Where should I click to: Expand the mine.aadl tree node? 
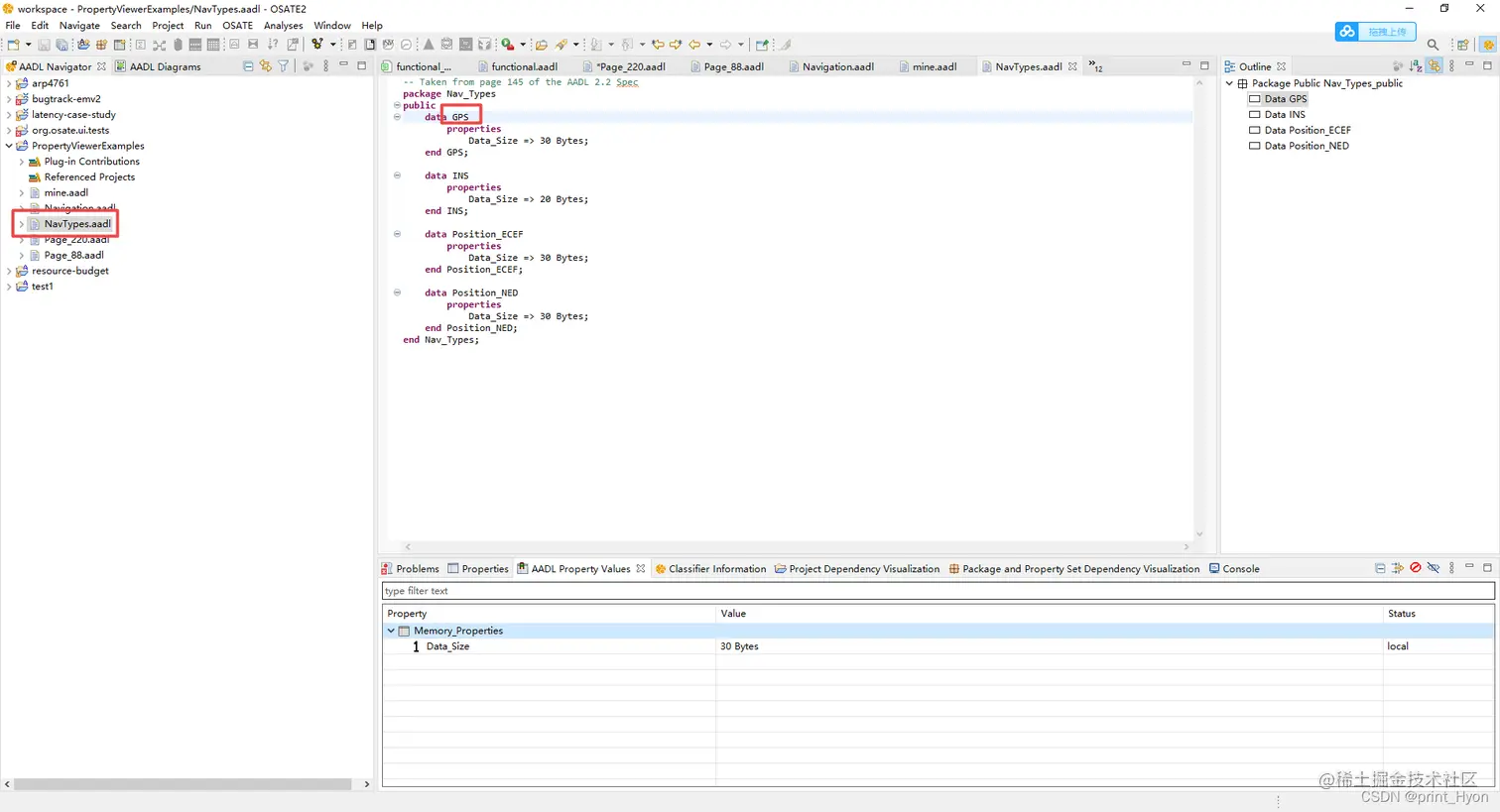click(x=22, y=192)
